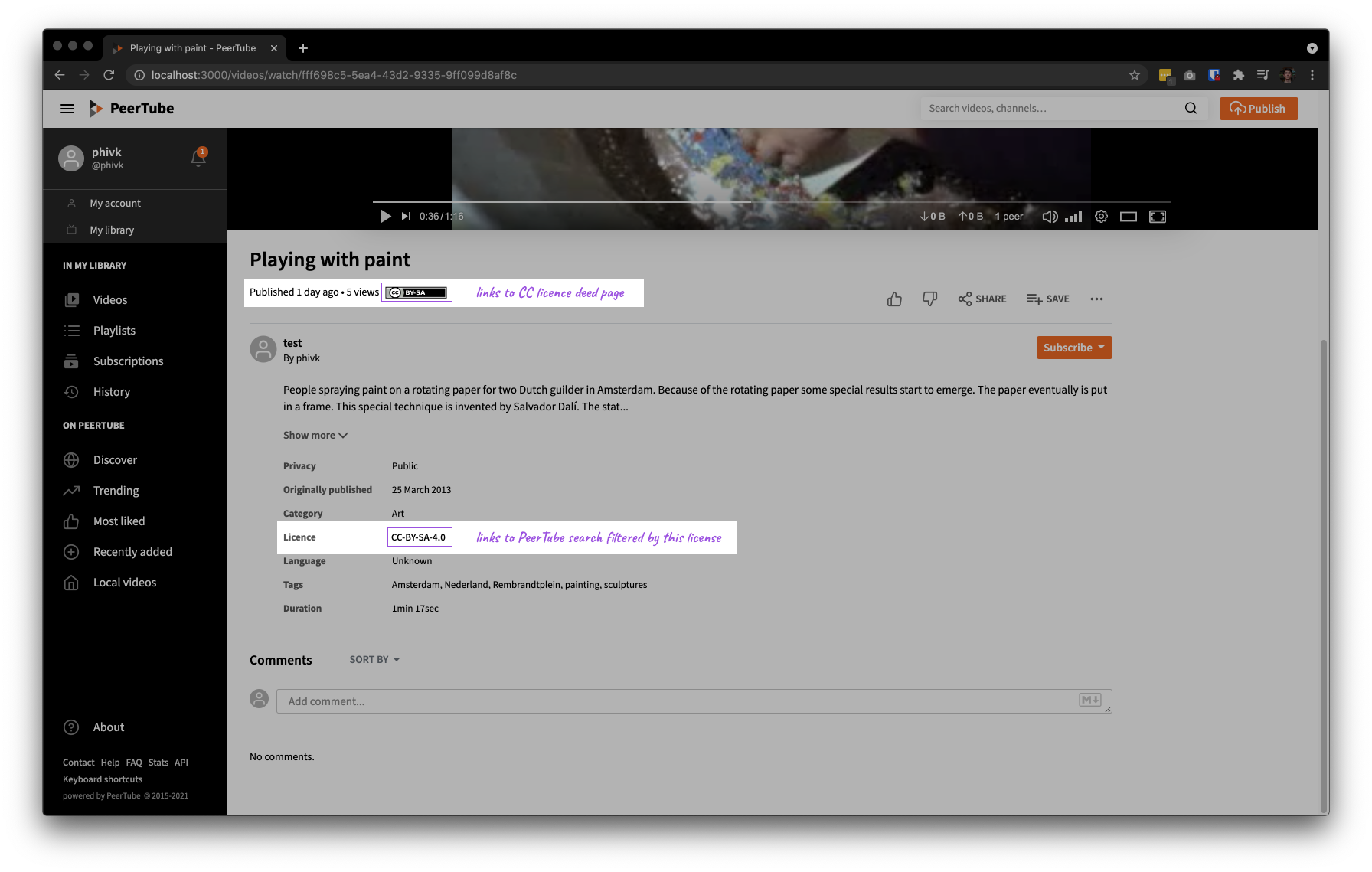Open Subscriptions from the sidebar
This screenshot has height=872, width=1372.
[71, 361]
